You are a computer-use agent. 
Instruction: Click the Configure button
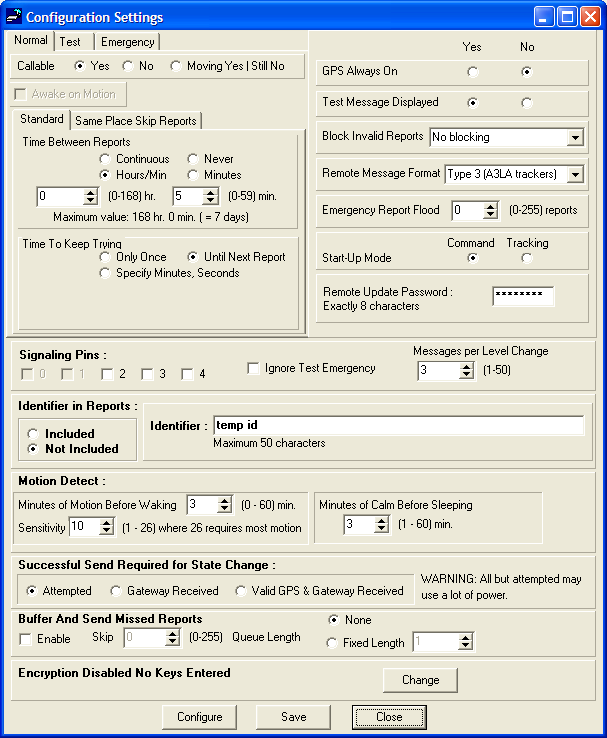(200, 717)
